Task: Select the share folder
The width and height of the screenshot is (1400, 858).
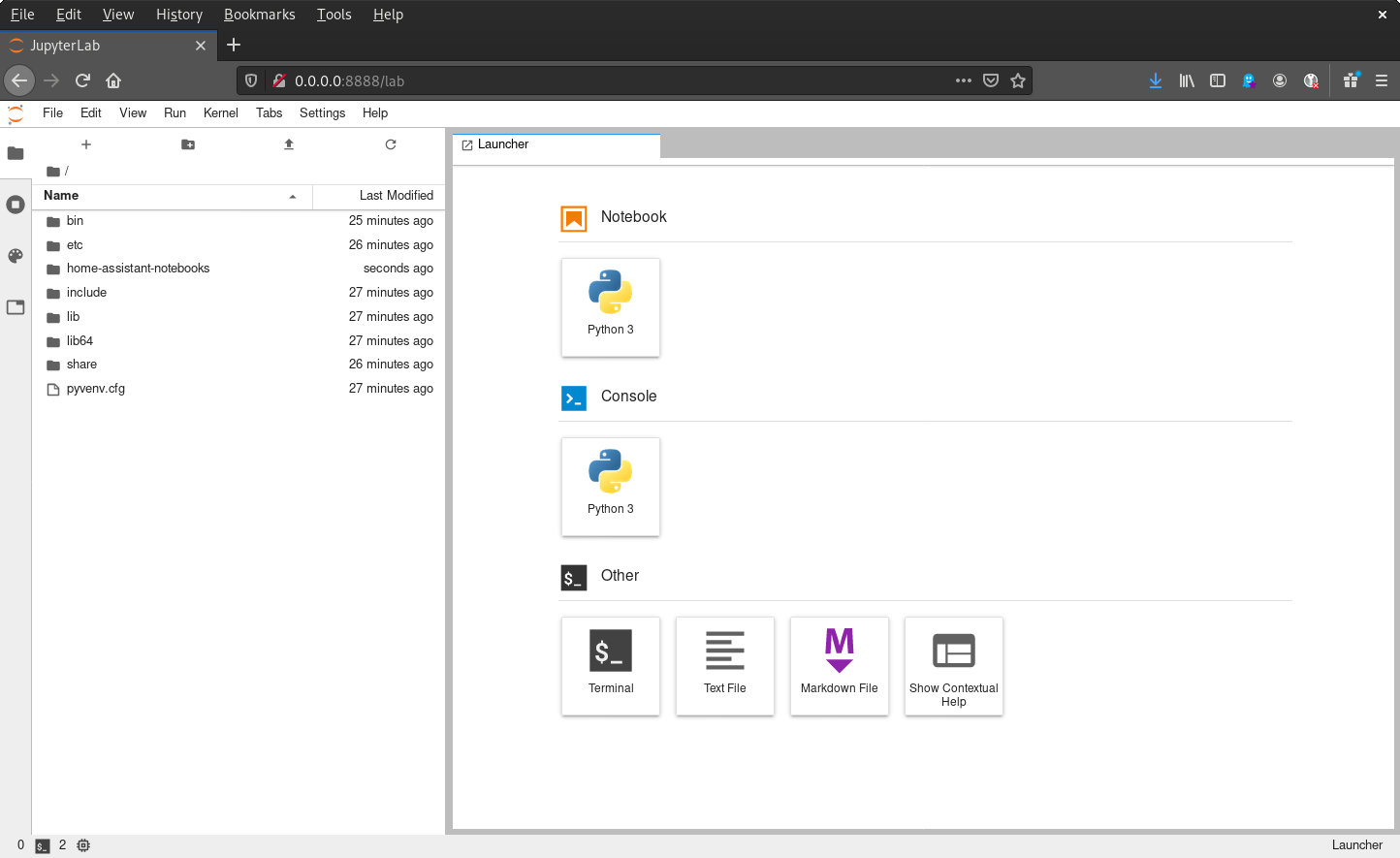Action: click(239, 365)
